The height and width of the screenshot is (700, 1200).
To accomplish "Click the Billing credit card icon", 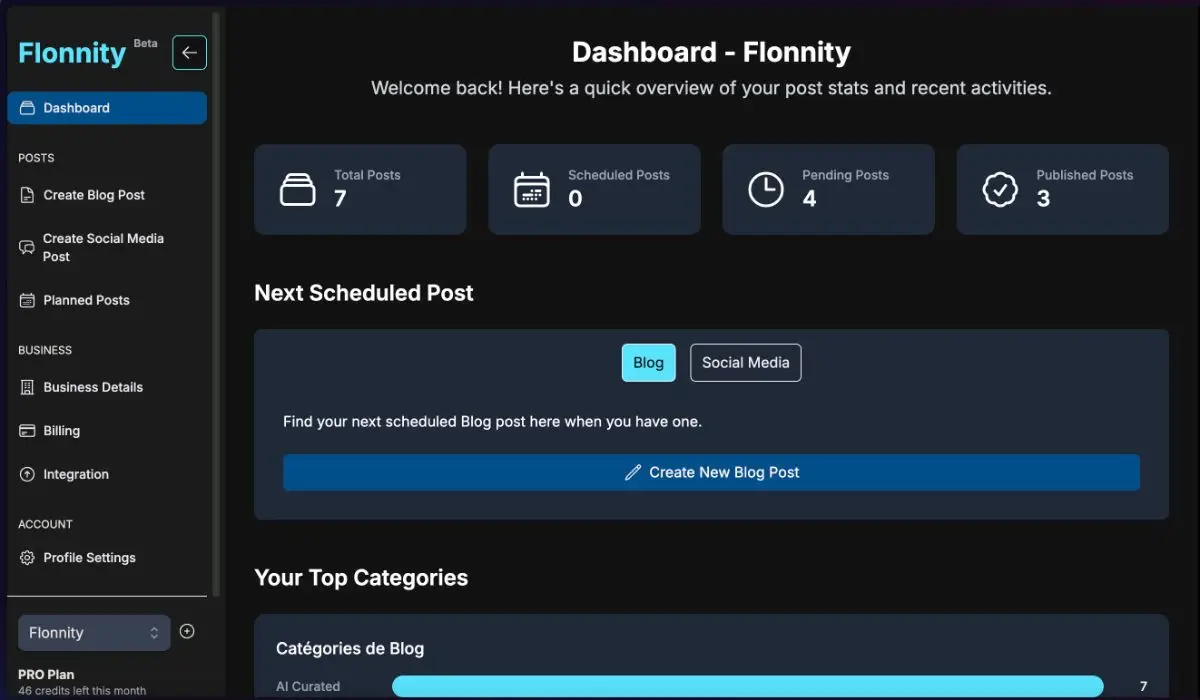I will click(27, 431).
